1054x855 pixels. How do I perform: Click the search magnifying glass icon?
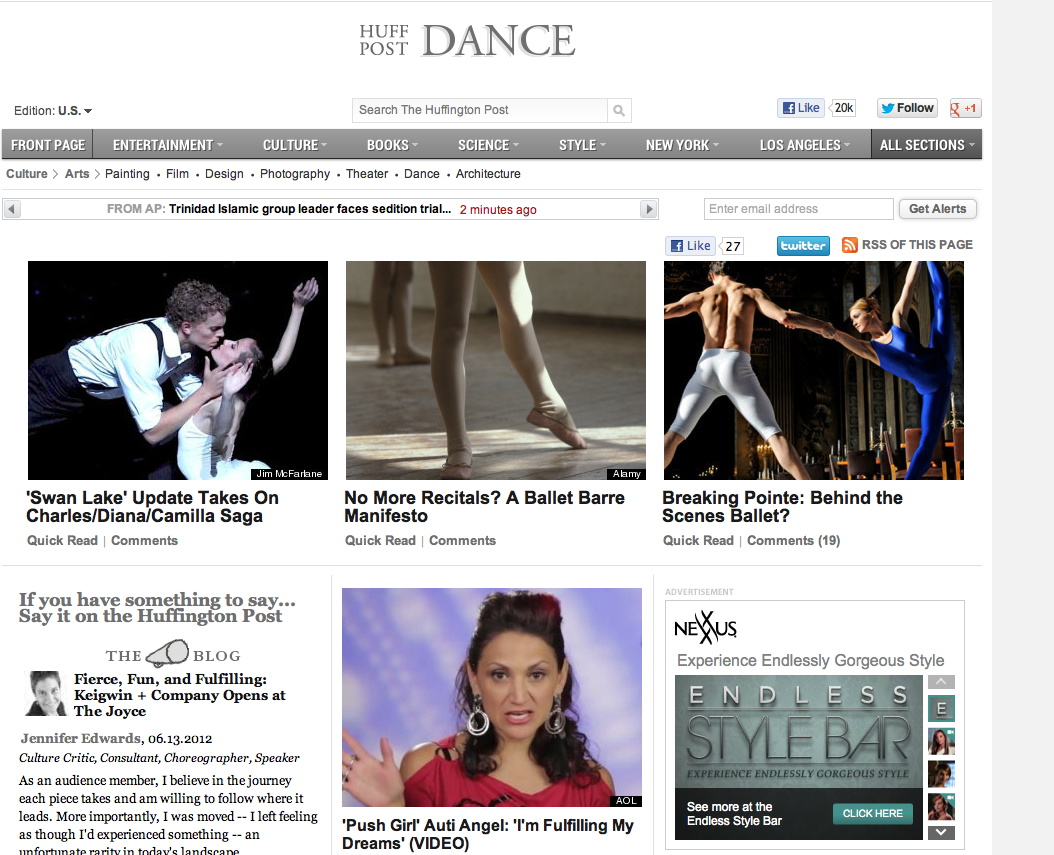click(x=619, y=110)
